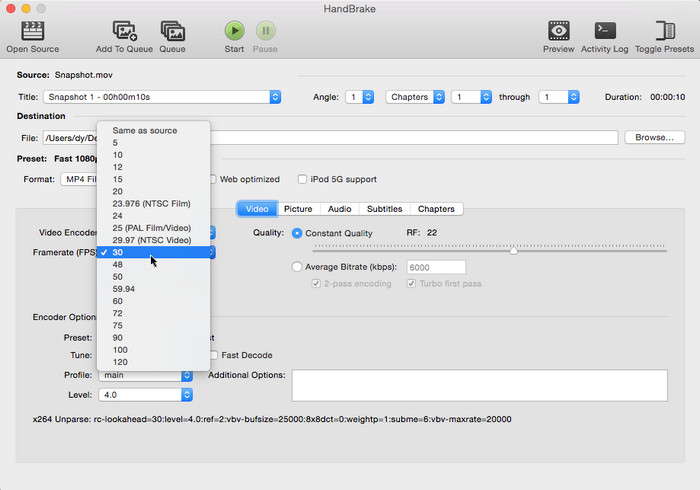Switch to the Video tab
Screen dimensions: 700x490
pyautogui.click(x=257, y=209)
